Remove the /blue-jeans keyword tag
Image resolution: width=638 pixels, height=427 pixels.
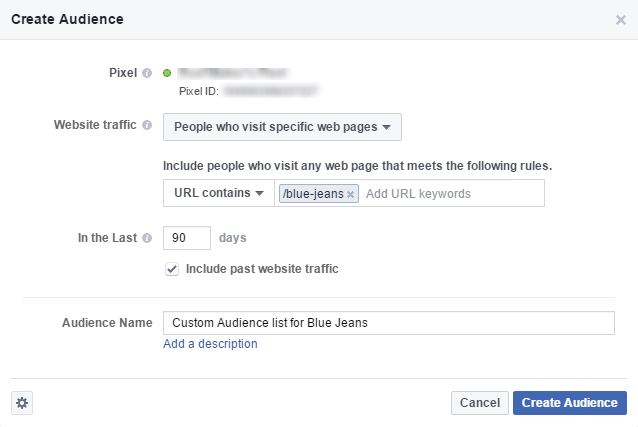(x=350, y=195)
